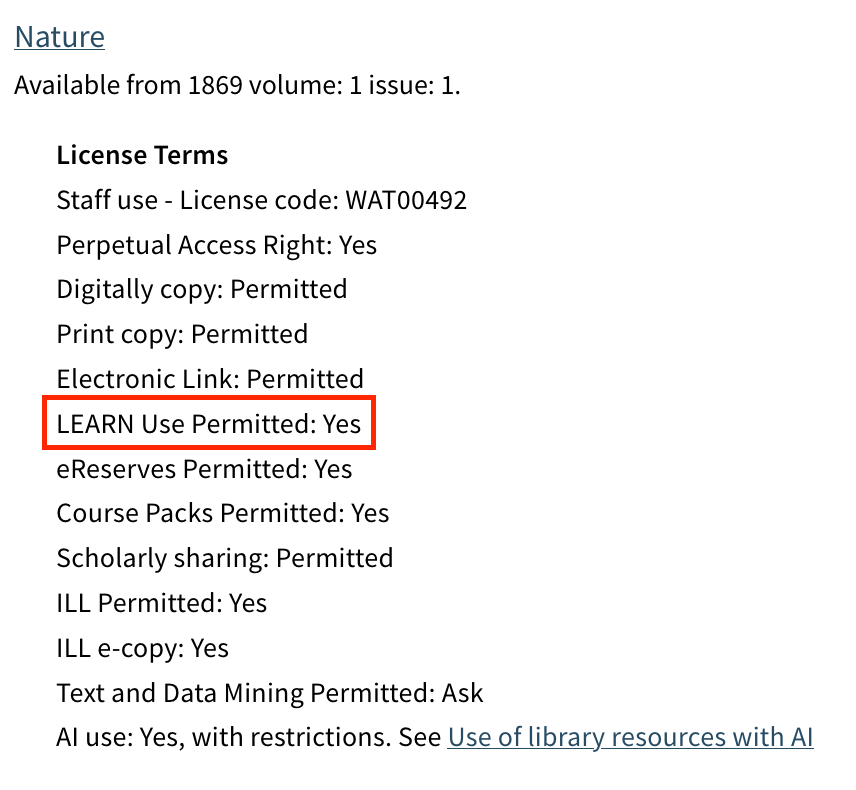This screenshot has width=856, height=790.
Task: Select the WAT00492 license code
Action: (406, 201)
